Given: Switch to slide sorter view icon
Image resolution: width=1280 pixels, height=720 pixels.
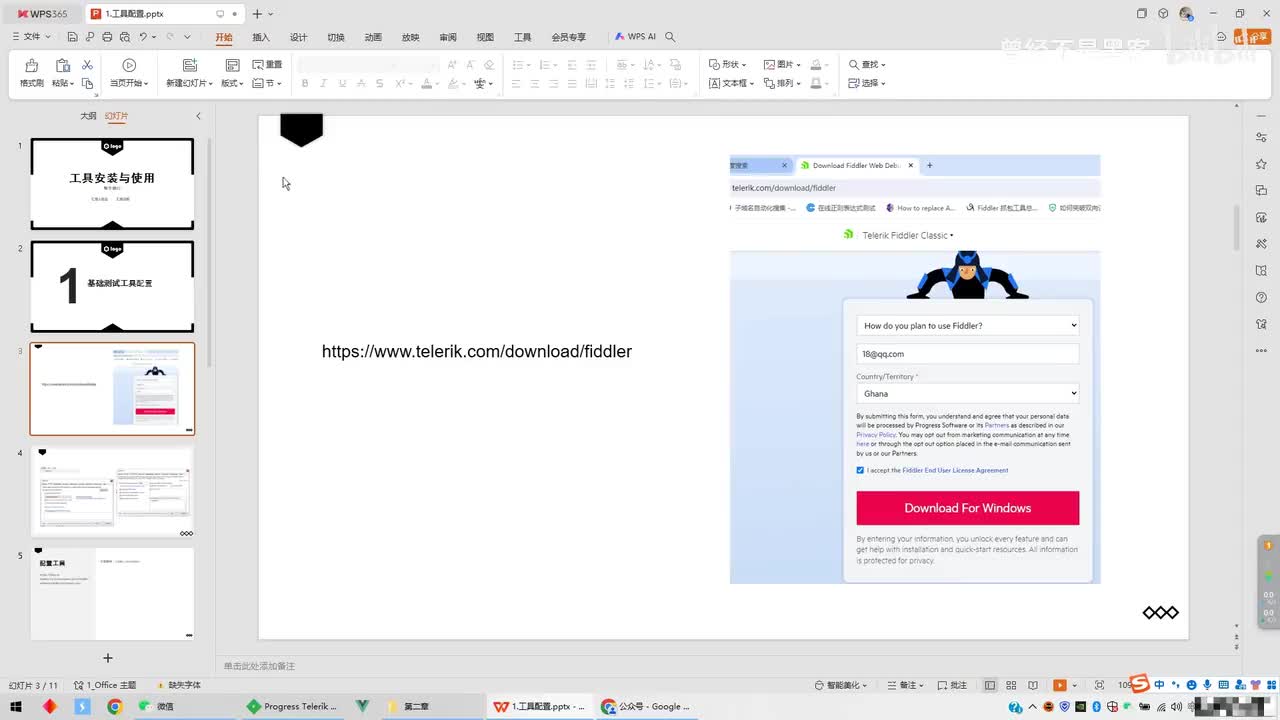Looking at the screenshot, I should click(x=1010, y=685).
